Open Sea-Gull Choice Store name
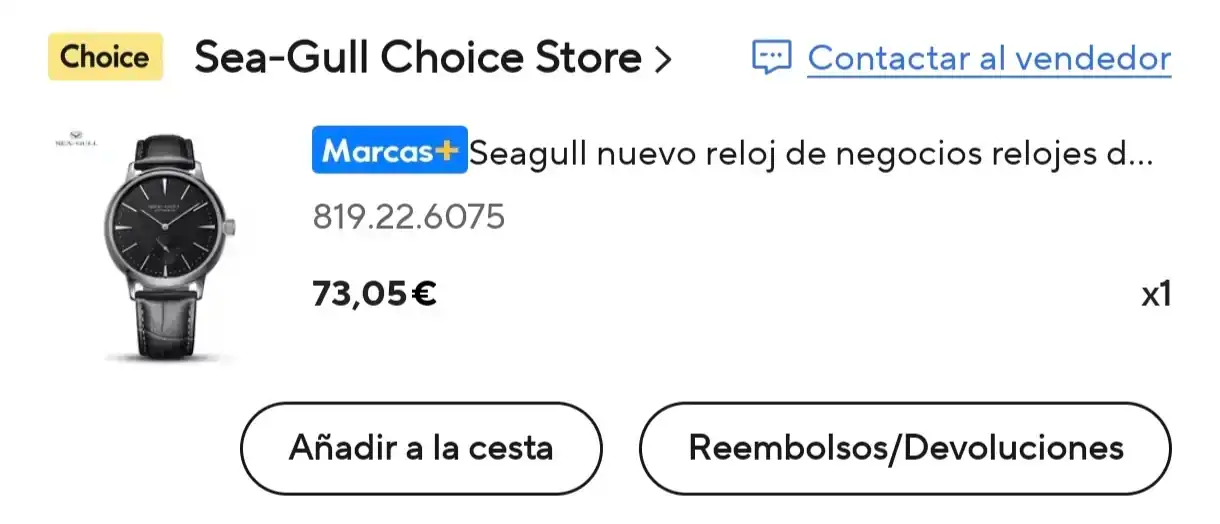 [418, 59]
